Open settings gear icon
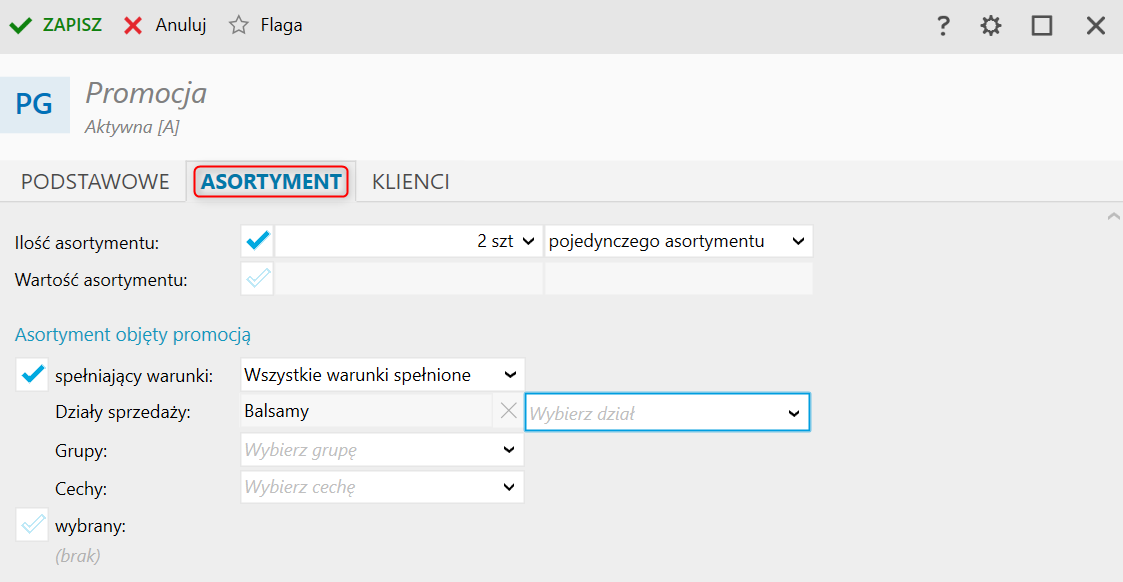Viewport: 1123px width, 582px height. 991,26
